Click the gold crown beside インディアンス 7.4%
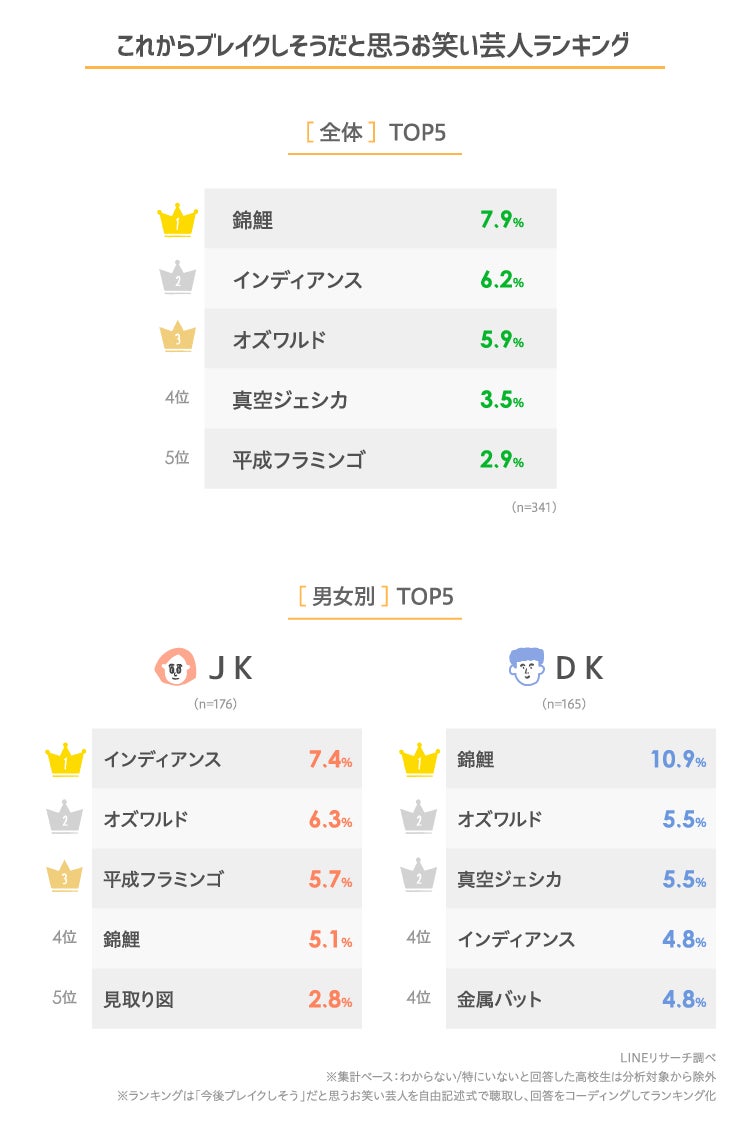 click(65, 759)
